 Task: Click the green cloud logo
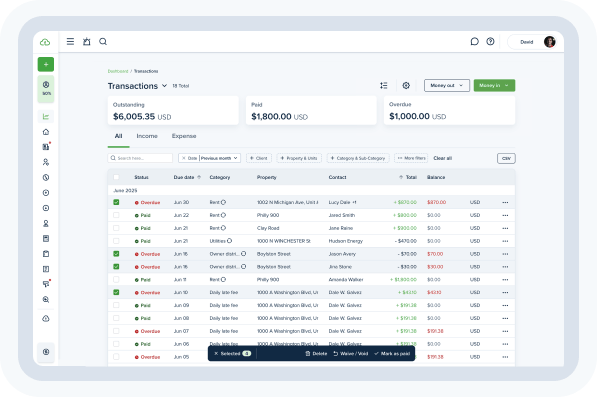point(45,42)
